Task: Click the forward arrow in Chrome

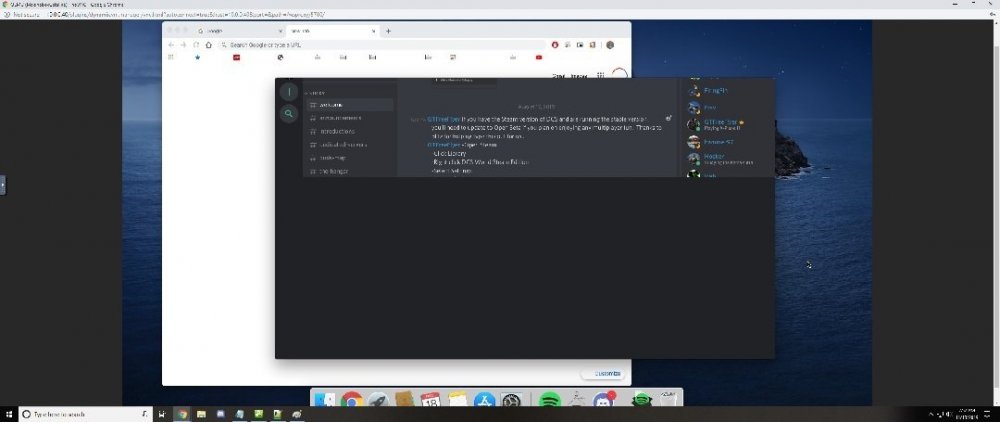Action: [x=184, y=45]
